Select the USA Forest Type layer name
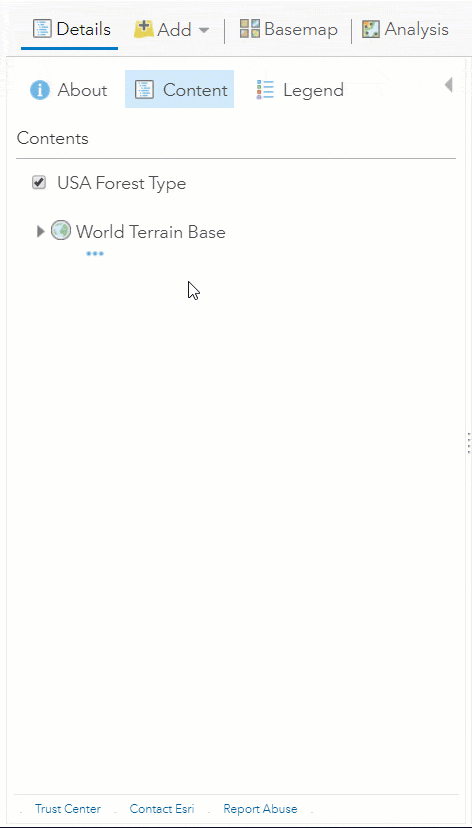Image resolution: width=472 pixels, height=828 pixels. click(x=121, y=183)
